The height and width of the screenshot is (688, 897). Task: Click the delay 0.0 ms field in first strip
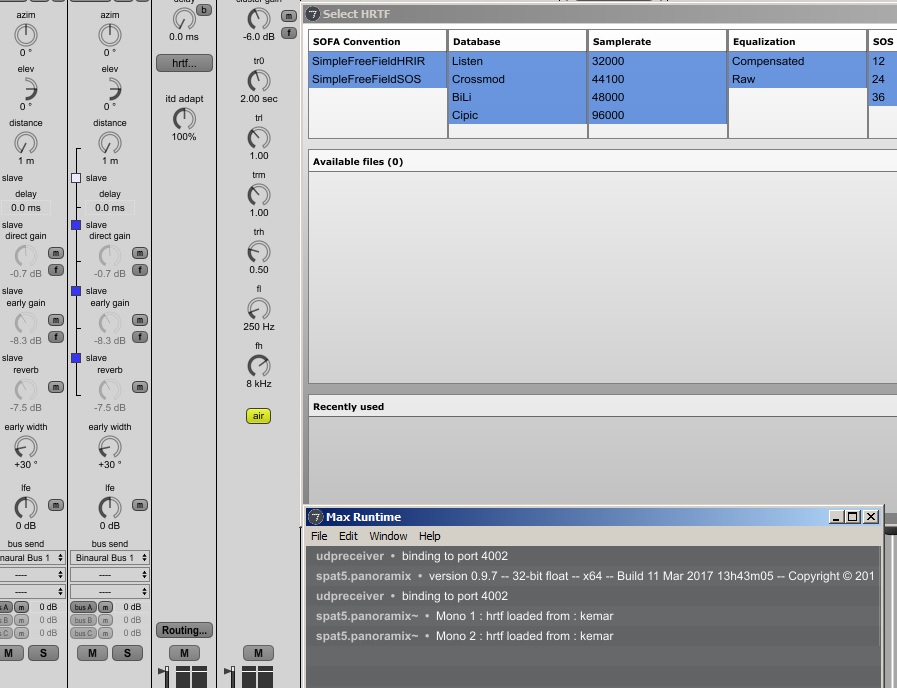pyautogui.click(x=26, y=208)
